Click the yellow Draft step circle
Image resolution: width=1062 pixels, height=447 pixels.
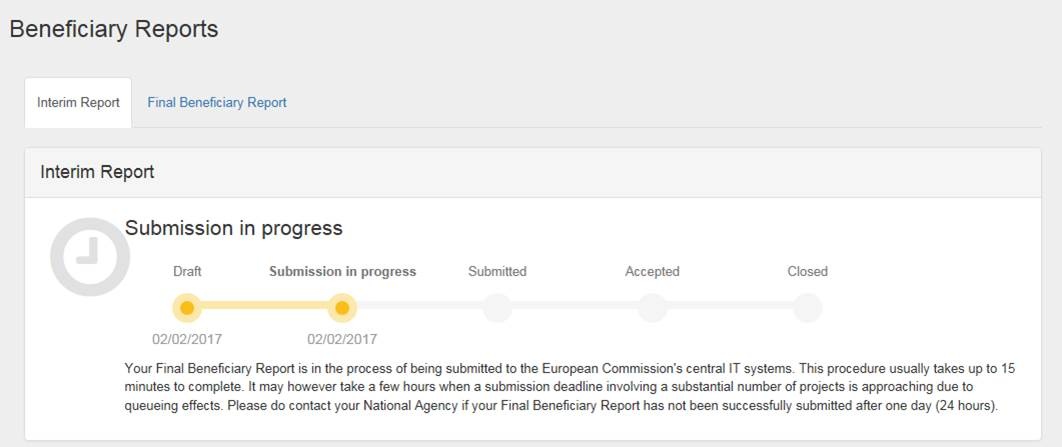pos(187,308)
